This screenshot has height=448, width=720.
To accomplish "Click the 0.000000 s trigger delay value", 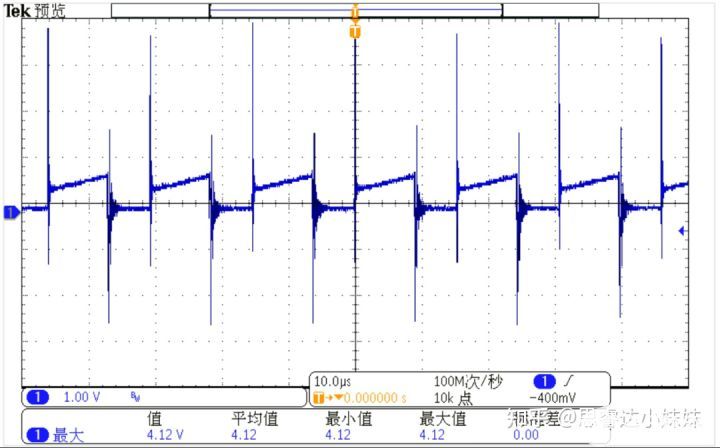I will click(x=375, y=398).
